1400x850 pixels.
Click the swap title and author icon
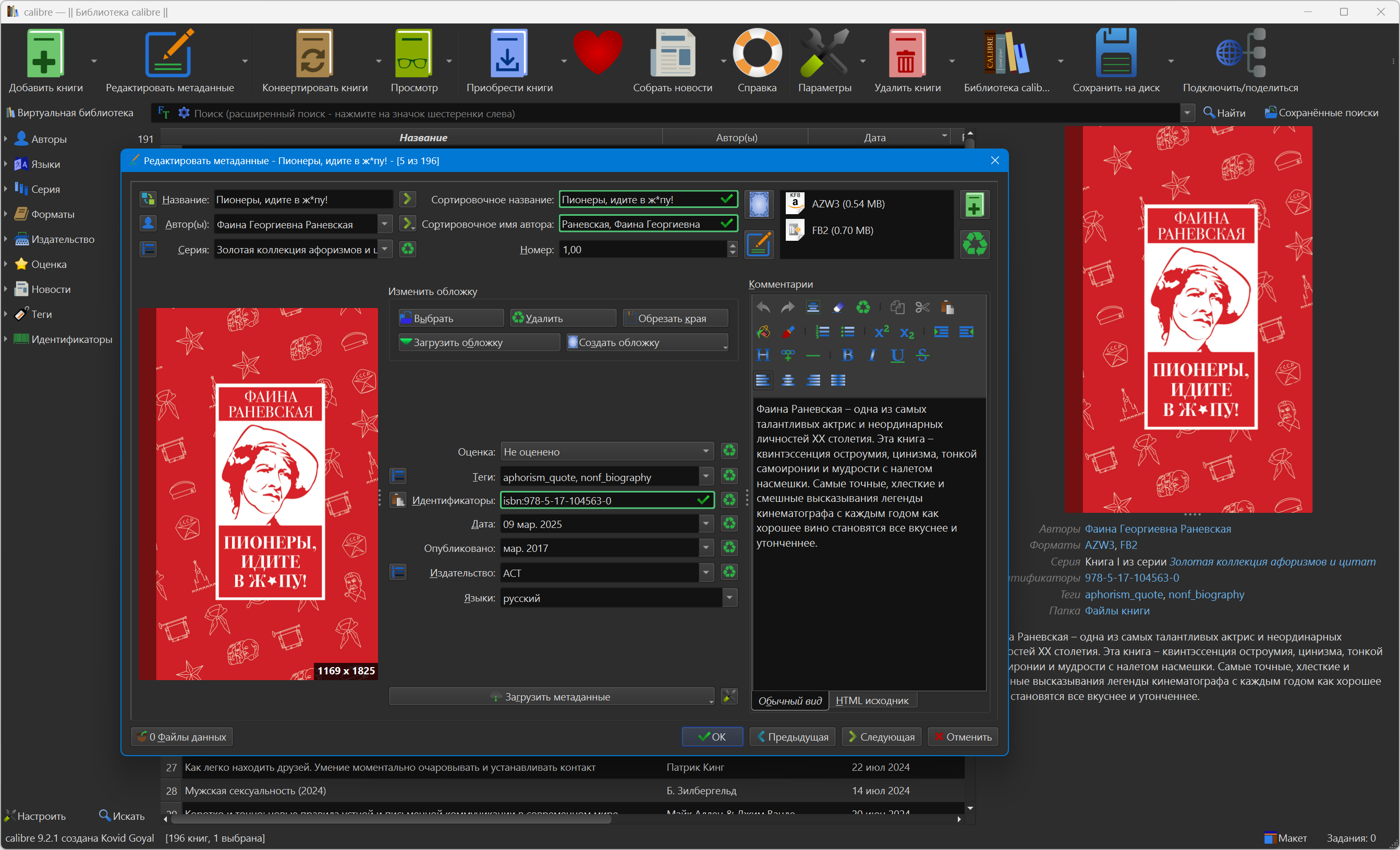[148, 199]
